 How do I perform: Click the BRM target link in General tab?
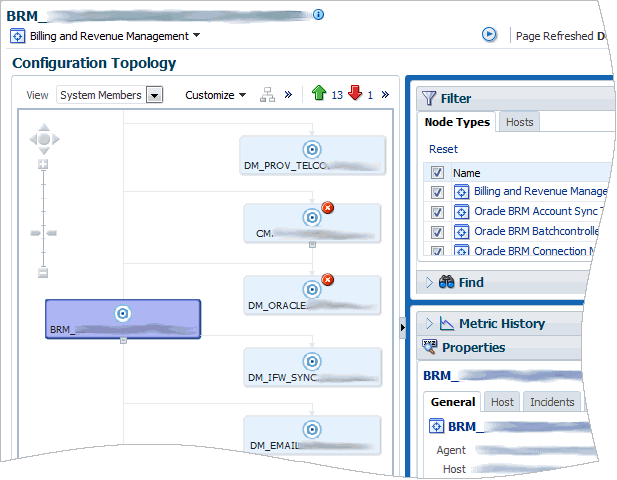pos(519,426)
